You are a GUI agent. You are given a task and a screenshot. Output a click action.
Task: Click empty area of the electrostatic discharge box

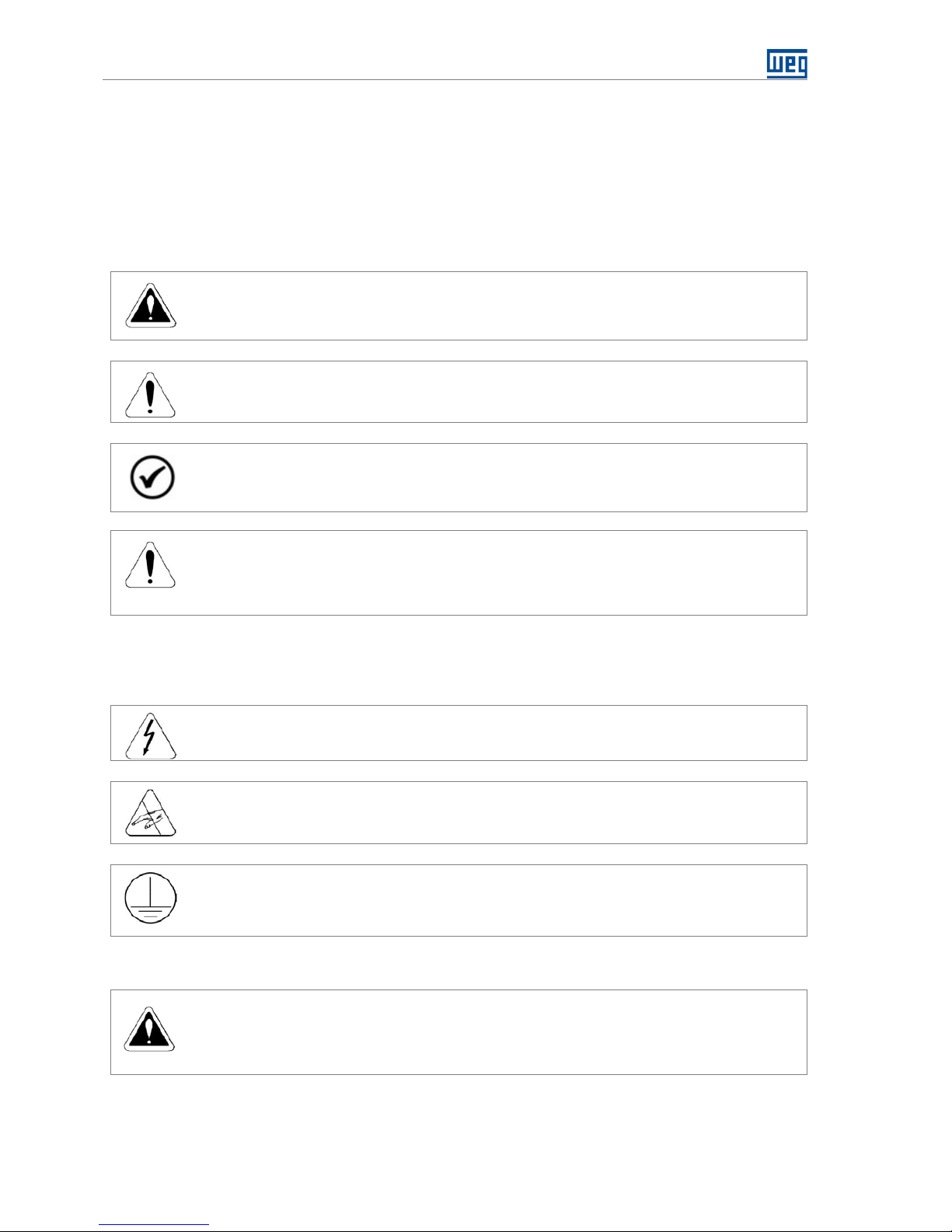pos(490,812)
